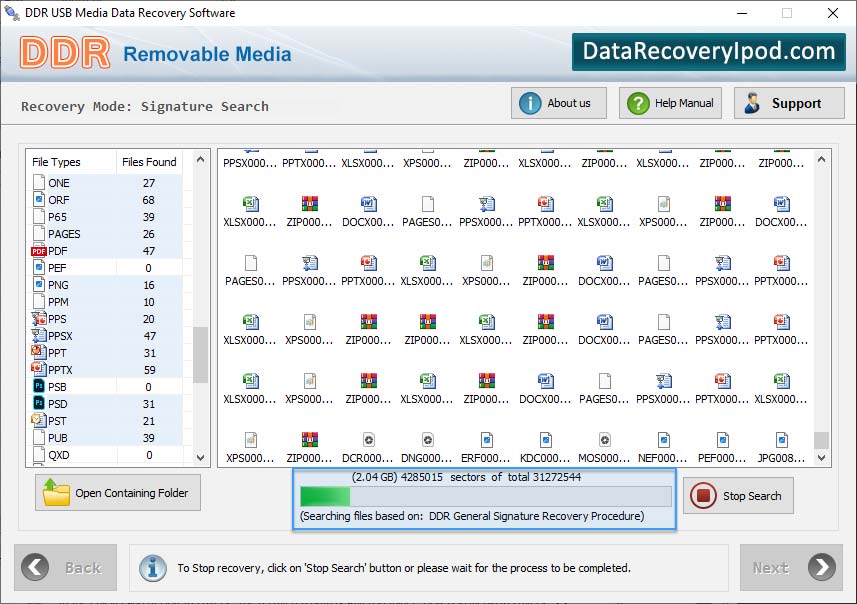Select the PEF file type icon

pyautogui.click(x=39, y=268)
